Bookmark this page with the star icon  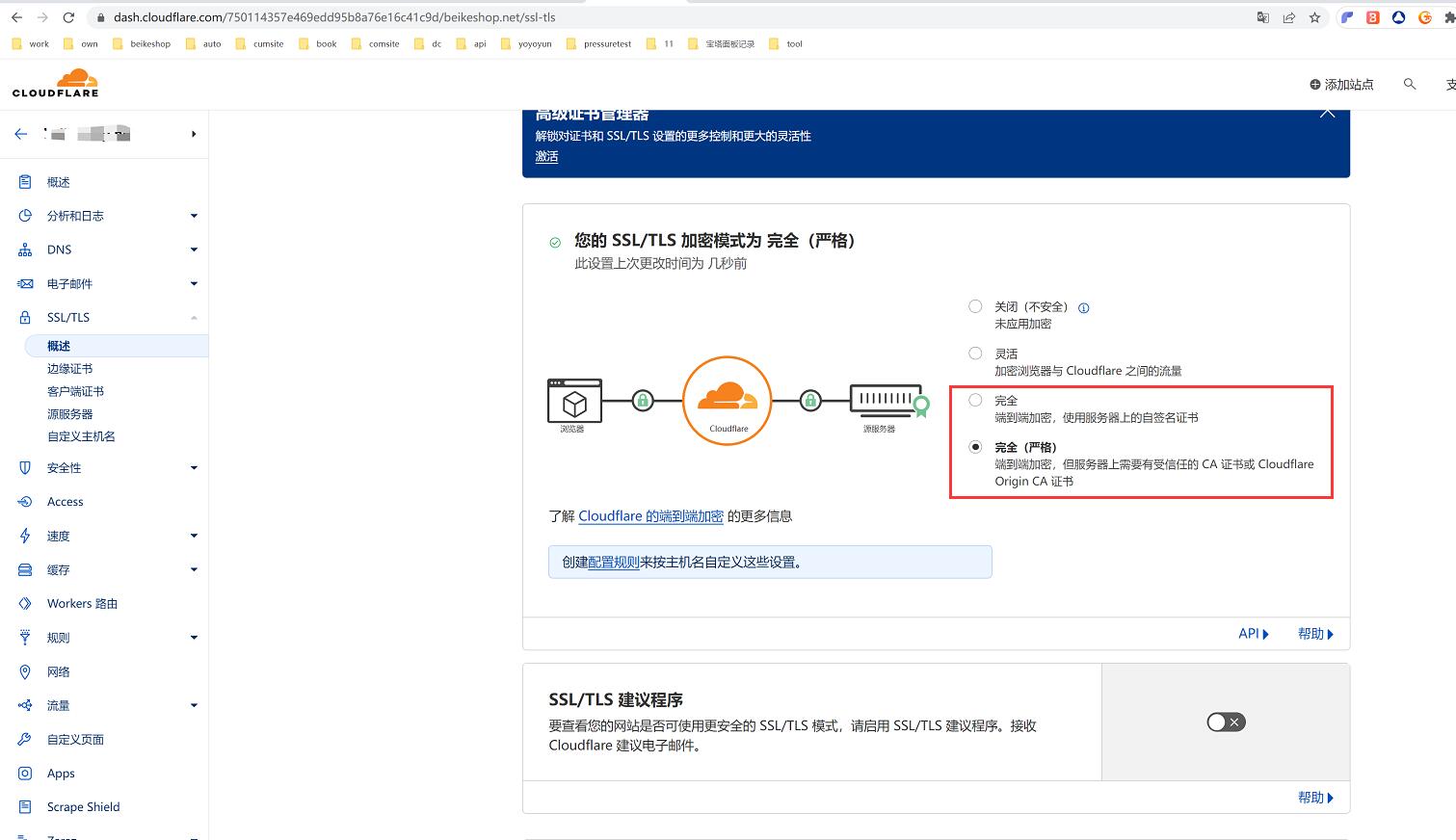click(x=1314, y=17)
